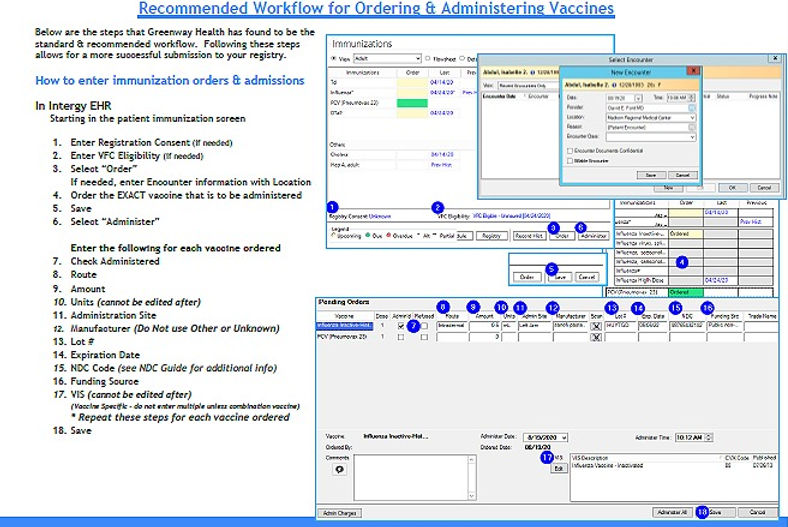
Task: Click Prev Hist link for Hep A, adult
Action: click(441, 165)
